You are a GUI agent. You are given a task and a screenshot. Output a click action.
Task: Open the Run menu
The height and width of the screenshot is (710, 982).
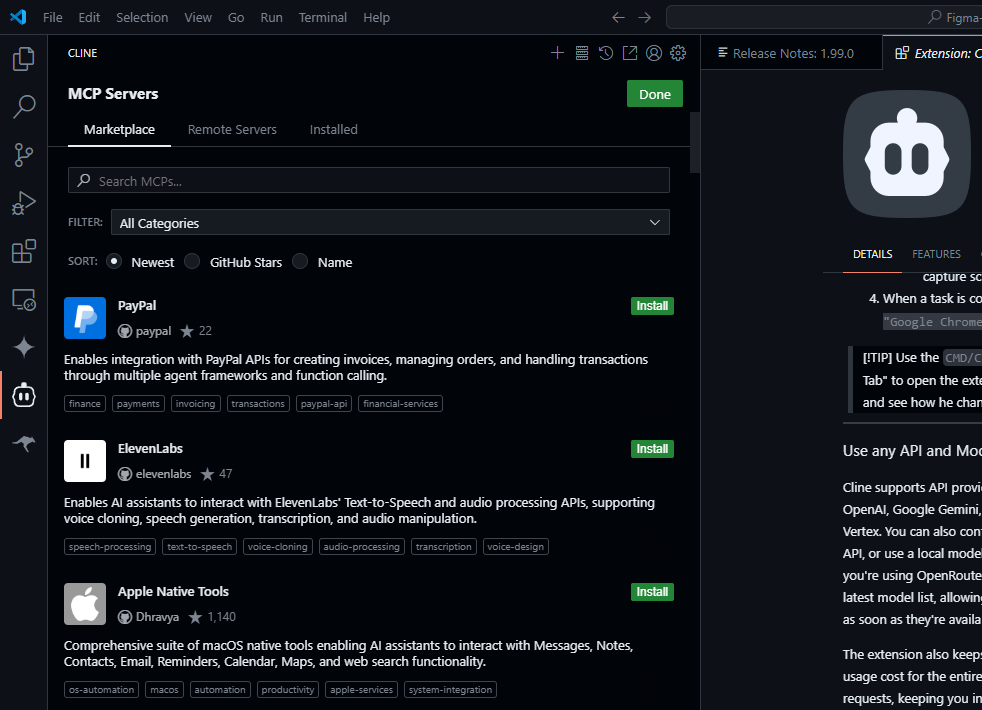pyautogui.click(x=271, y=18)
